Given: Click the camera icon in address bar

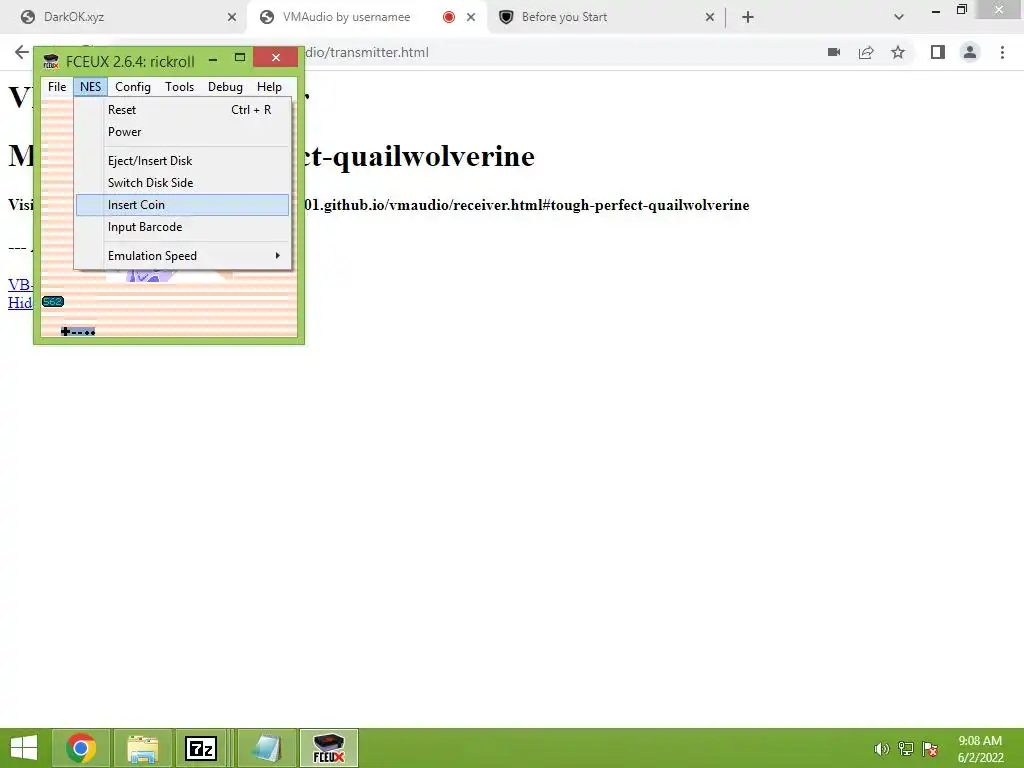Looking at the screenshot, I should pos(834,52).
